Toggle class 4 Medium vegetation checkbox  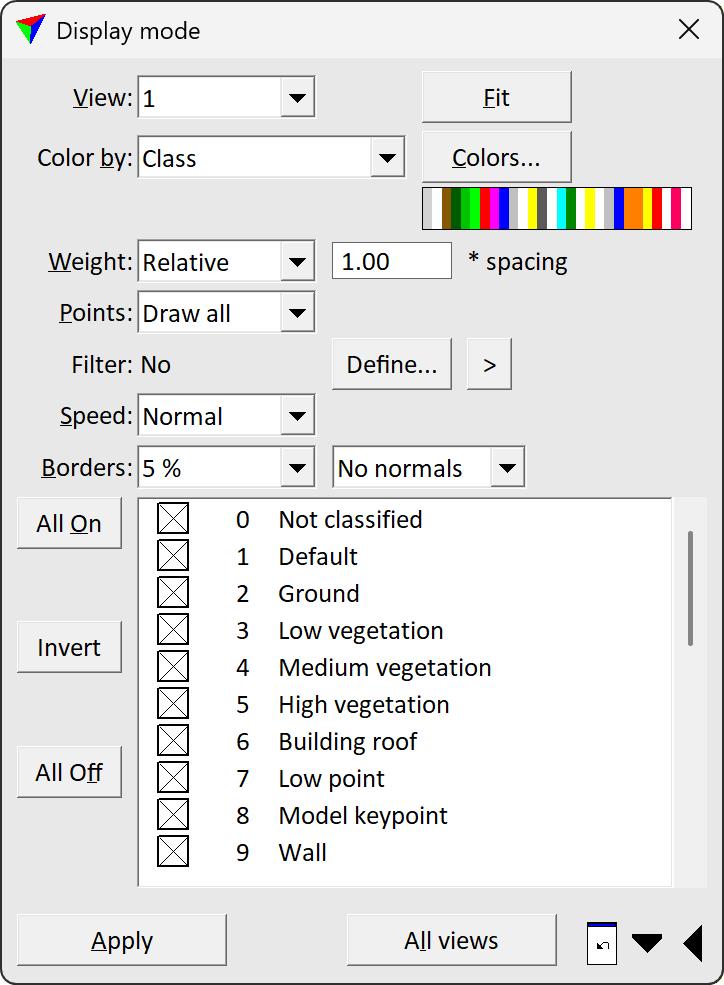pyautogui.click(x=173, y=667)
